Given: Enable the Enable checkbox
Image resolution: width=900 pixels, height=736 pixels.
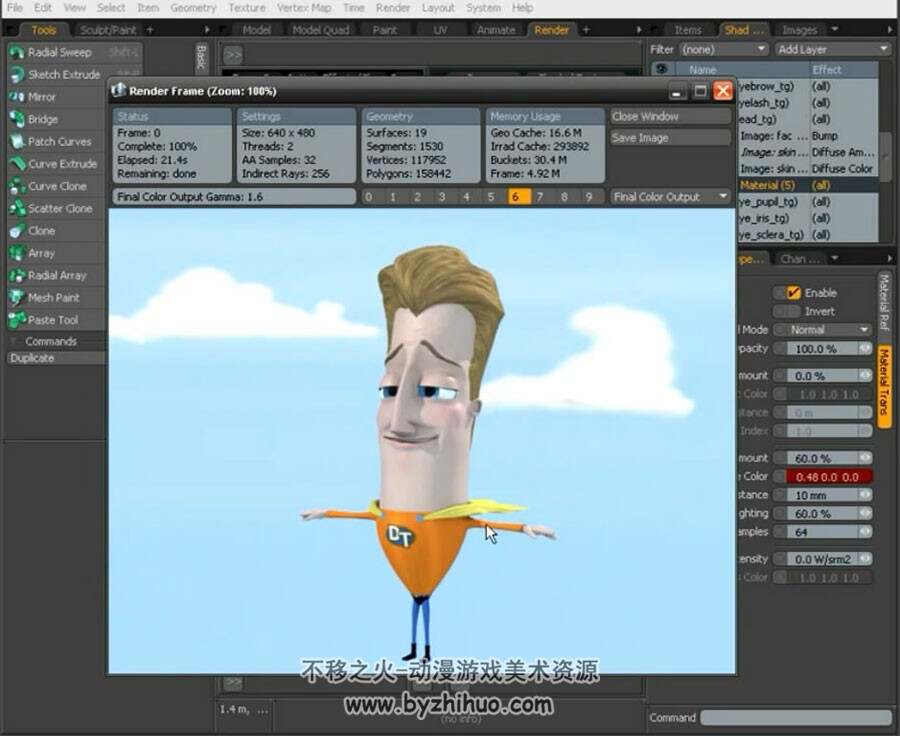Looking at the screenshot, I should (x=793, y=293).
